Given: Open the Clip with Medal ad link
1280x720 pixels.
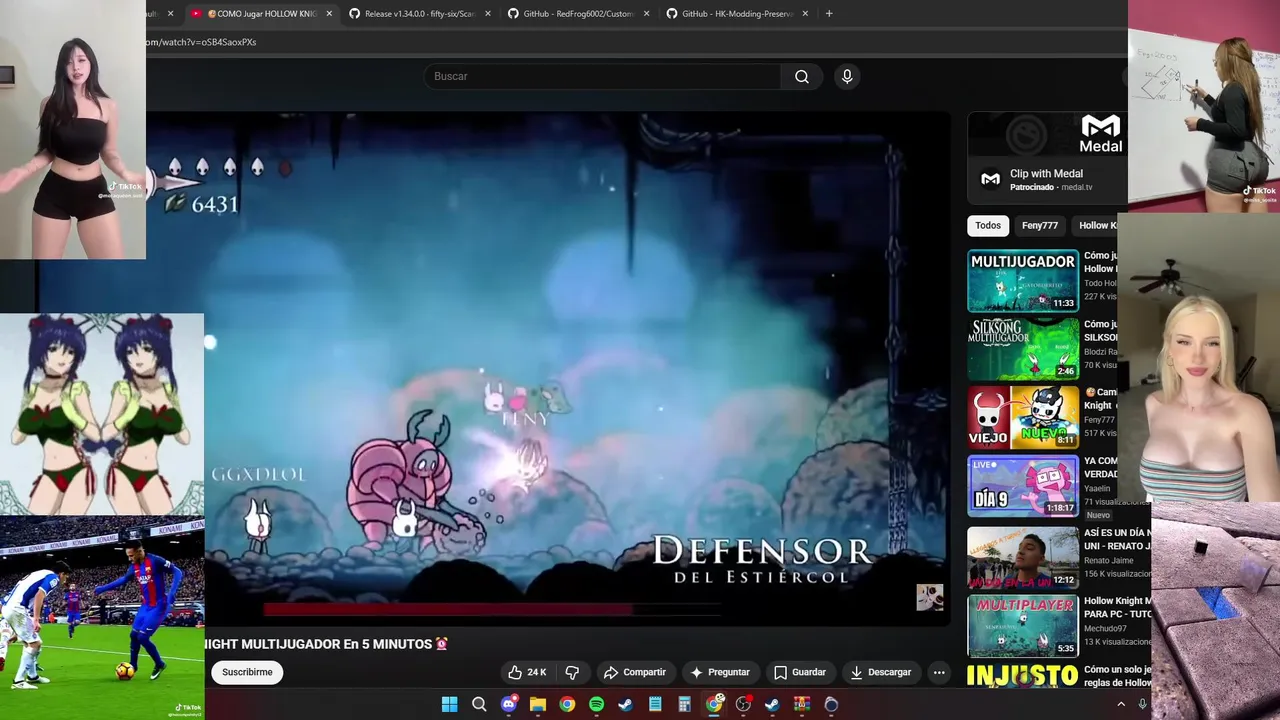Looking at the screenshot, I should click(x=1046, y=174).
